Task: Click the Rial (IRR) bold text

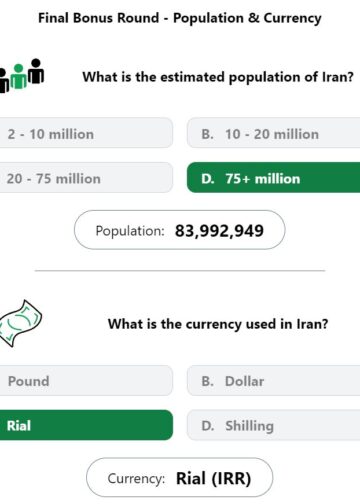Action: tap(213, 478)
